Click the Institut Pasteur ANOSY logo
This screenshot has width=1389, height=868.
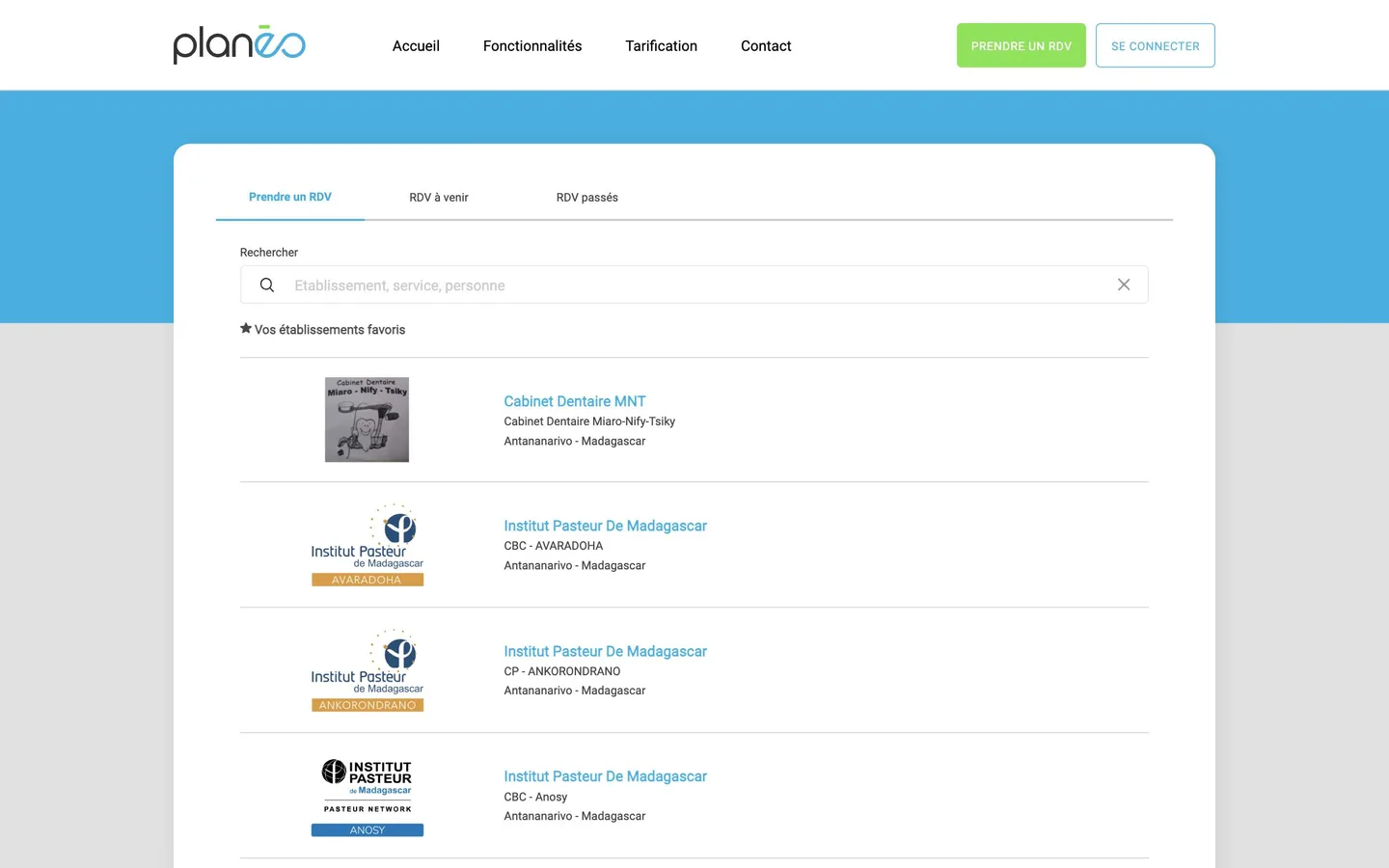click(x=368, y=797)
